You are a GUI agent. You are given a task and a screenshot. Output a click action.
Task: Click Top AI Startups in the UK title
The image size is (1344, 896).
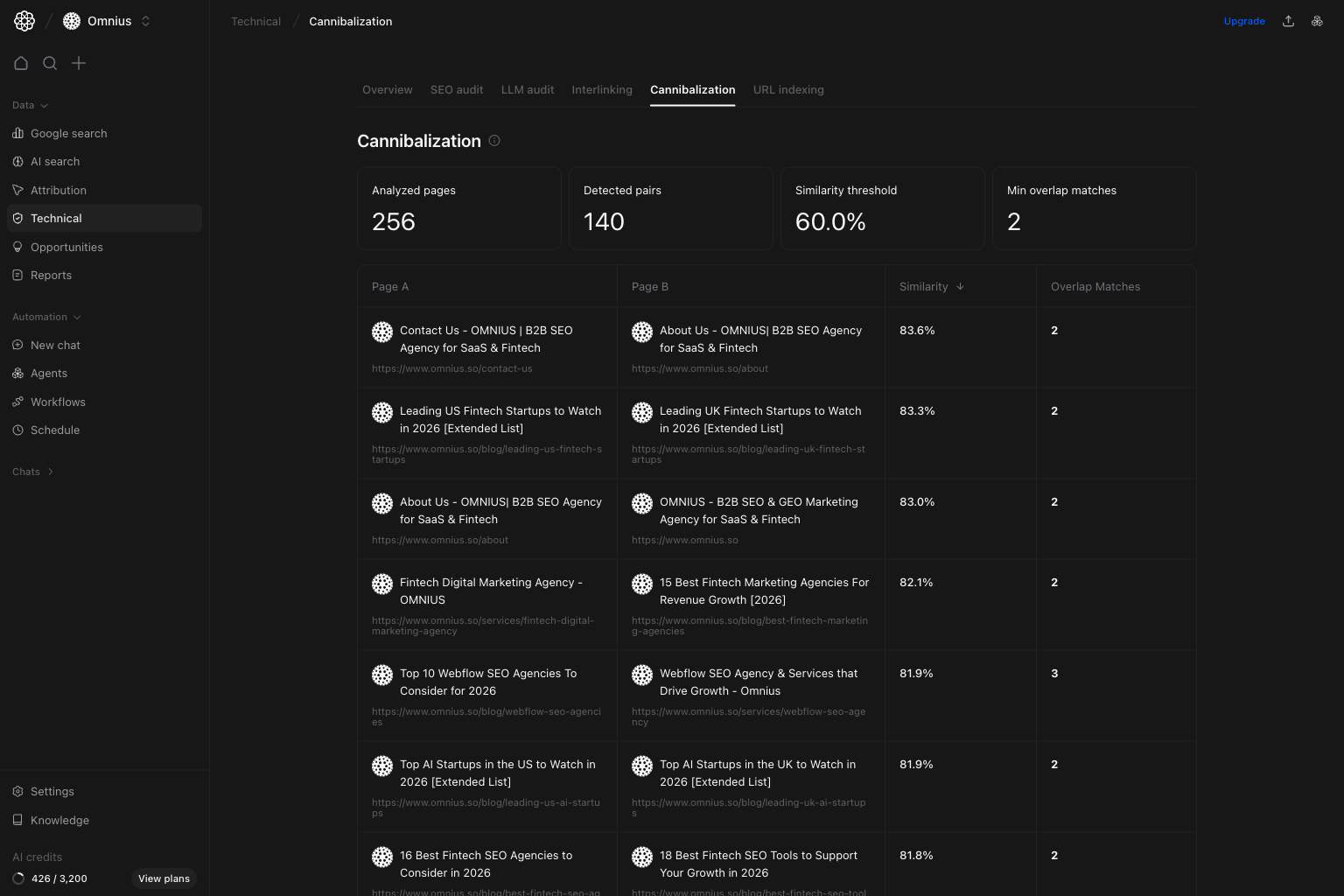pyautogui.click(x=758, y=773)
